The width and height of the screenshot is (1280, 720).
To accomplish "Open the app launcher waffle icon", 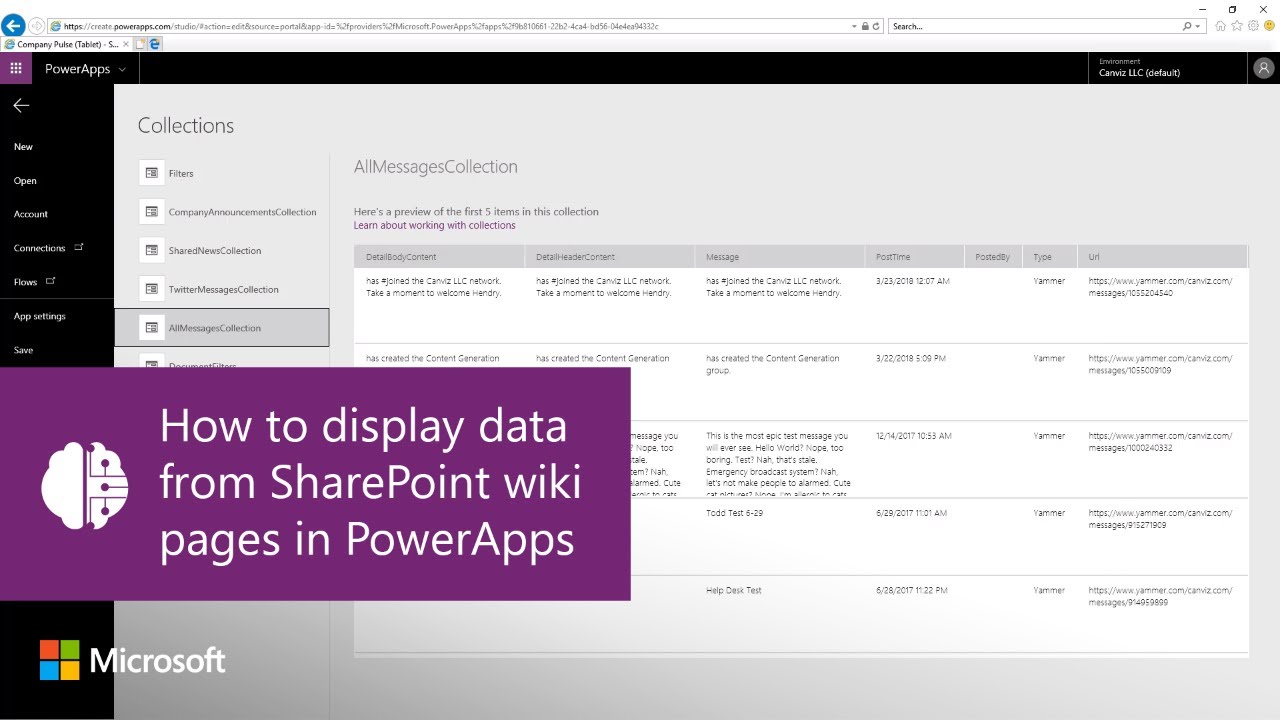I will [x=16, y=68].
